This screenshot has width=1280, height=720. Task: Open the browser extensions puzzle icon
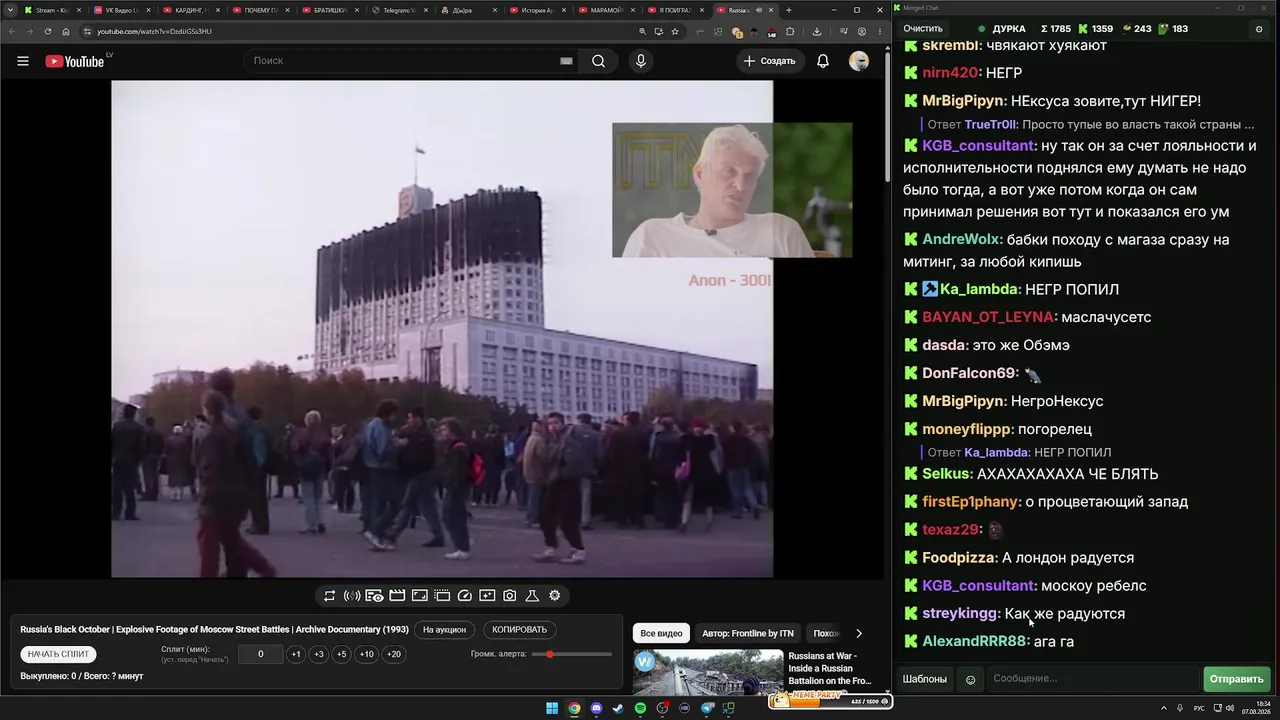(x=790, y=31)
